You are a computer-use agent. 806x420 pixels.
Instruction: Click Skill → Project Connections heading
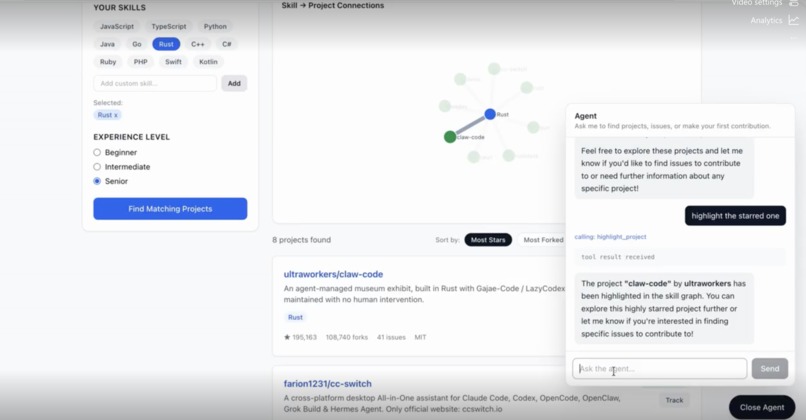[x=333, y=5]
